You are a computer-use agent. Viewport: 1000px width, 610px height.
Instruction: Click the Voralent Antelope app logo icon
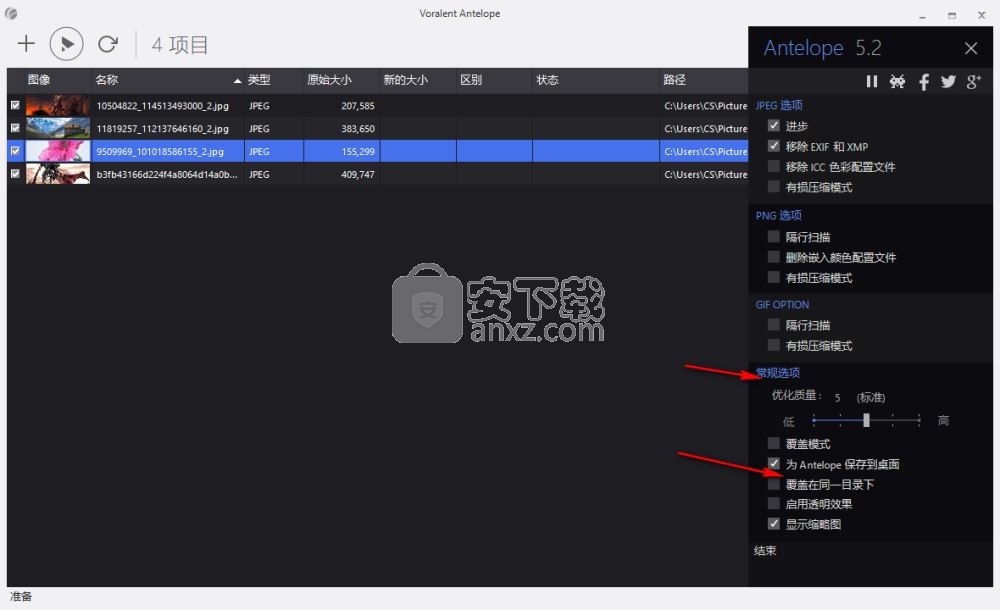(11, 13)
